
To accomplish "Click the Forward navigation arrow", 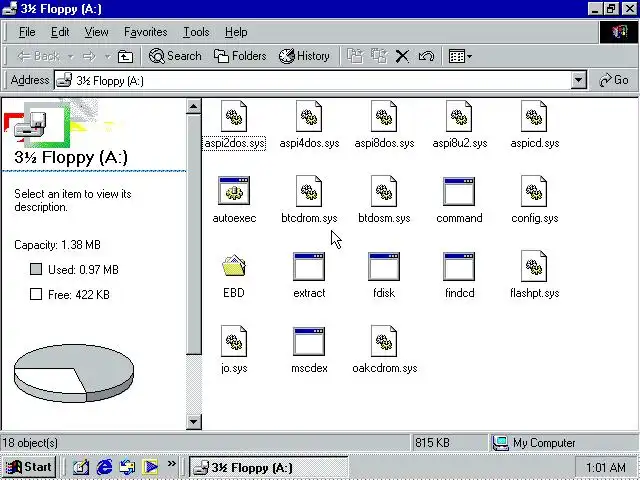I will pyautogui.click(x=89, y=56).
